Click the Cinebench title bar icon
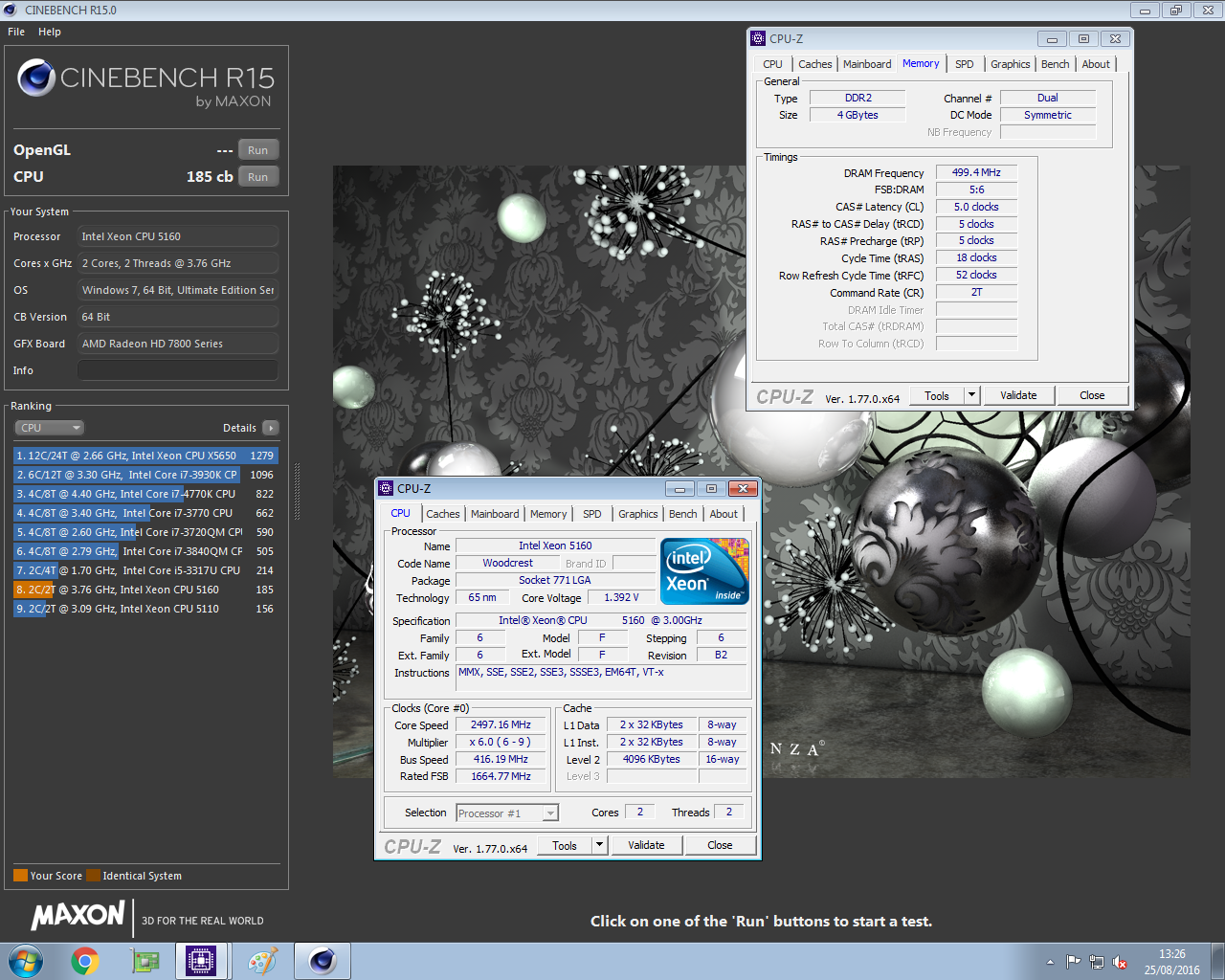 pyautogui.click(x=11, y=10)
